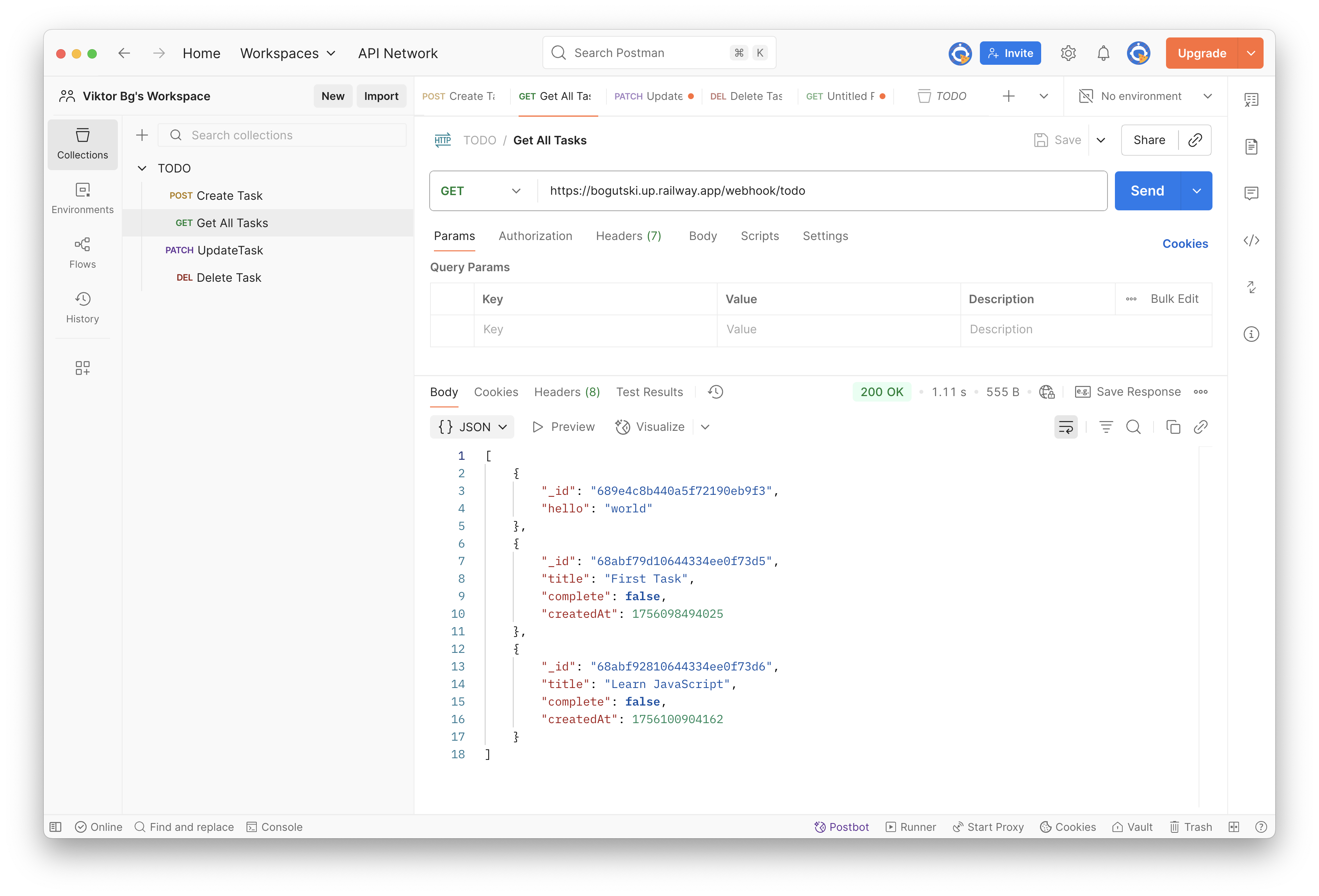Viewport: 1319px width, 896px height.
Task: Toggle the sidebar visibility in status bar
Action: pos(56,827)
